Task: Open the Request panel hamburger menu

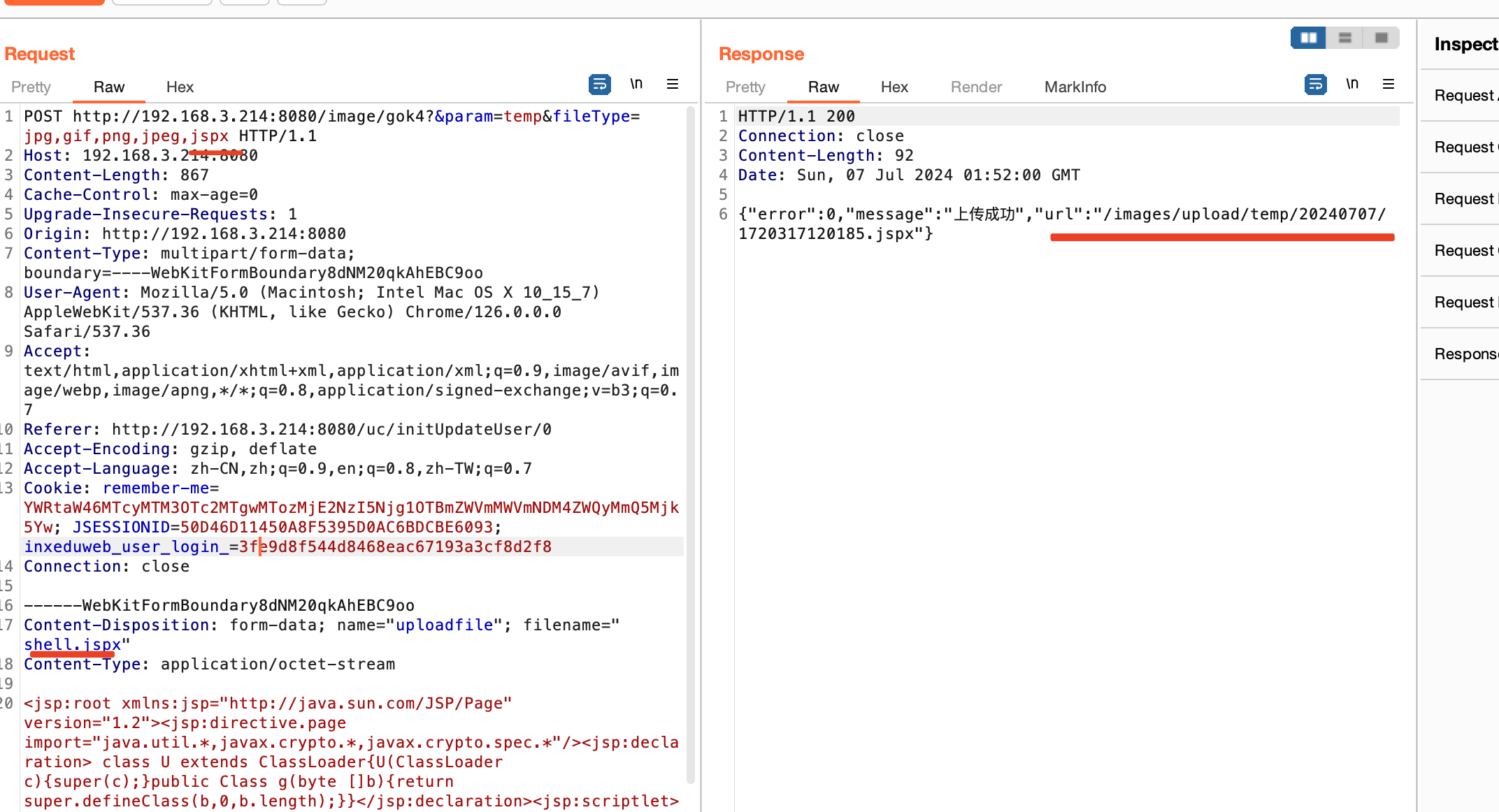Action: (x=673, y=85)
